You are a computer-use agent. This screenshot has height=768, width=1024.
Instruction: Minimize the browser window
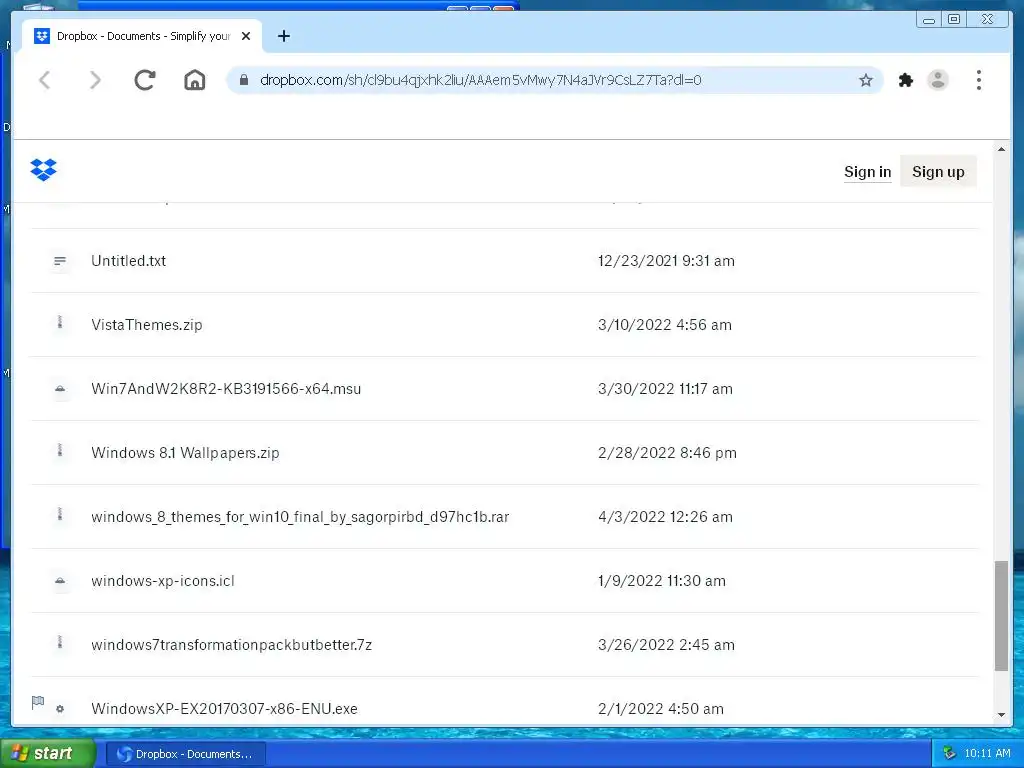coord(929,19)
